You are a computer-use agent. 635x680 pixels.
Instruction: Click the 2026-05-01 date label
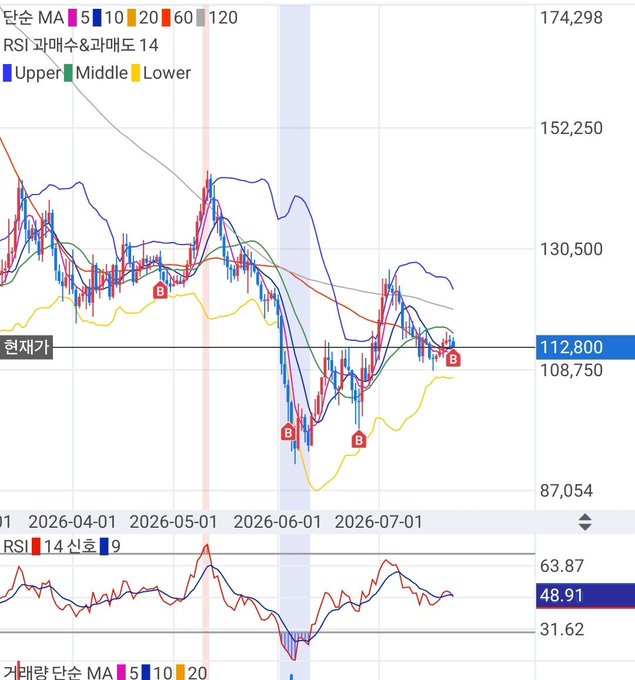point(173,522)
